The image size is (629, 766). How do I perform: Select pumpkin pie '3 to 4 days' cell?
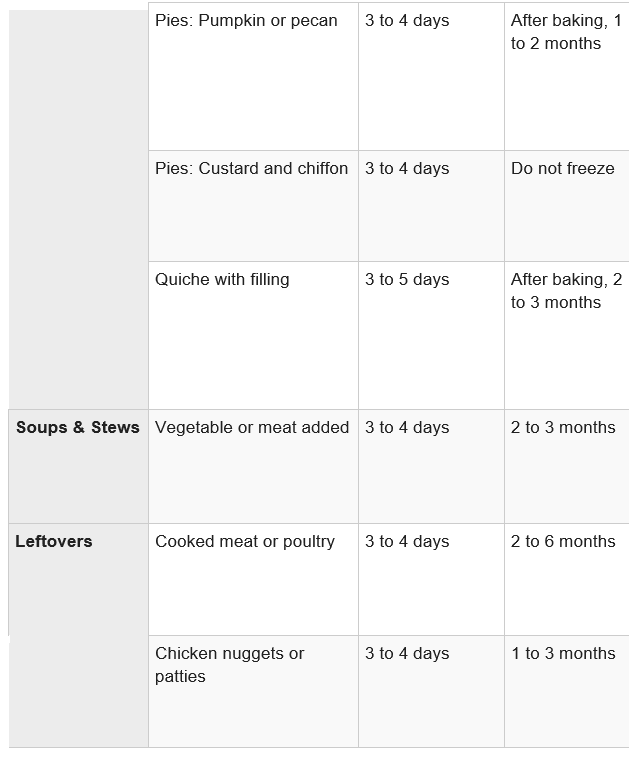(x=431, y=77)
